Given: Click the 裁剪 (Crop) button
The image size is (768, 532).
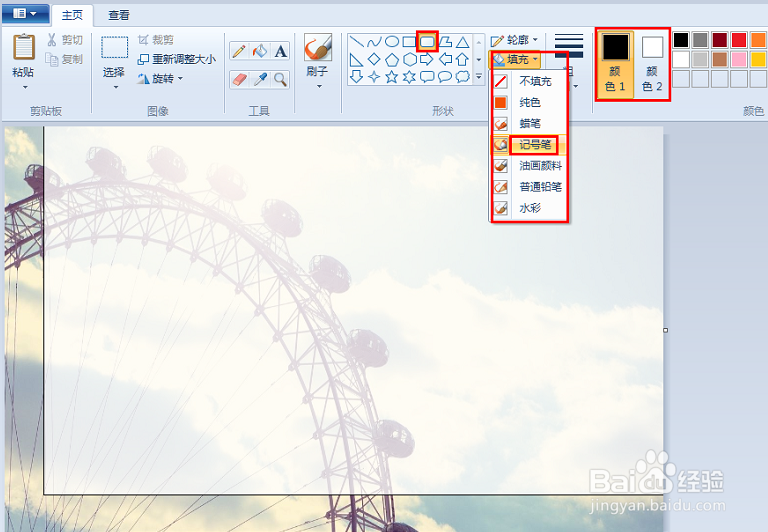Looking at the screenshot, I should tap(156, 40).
